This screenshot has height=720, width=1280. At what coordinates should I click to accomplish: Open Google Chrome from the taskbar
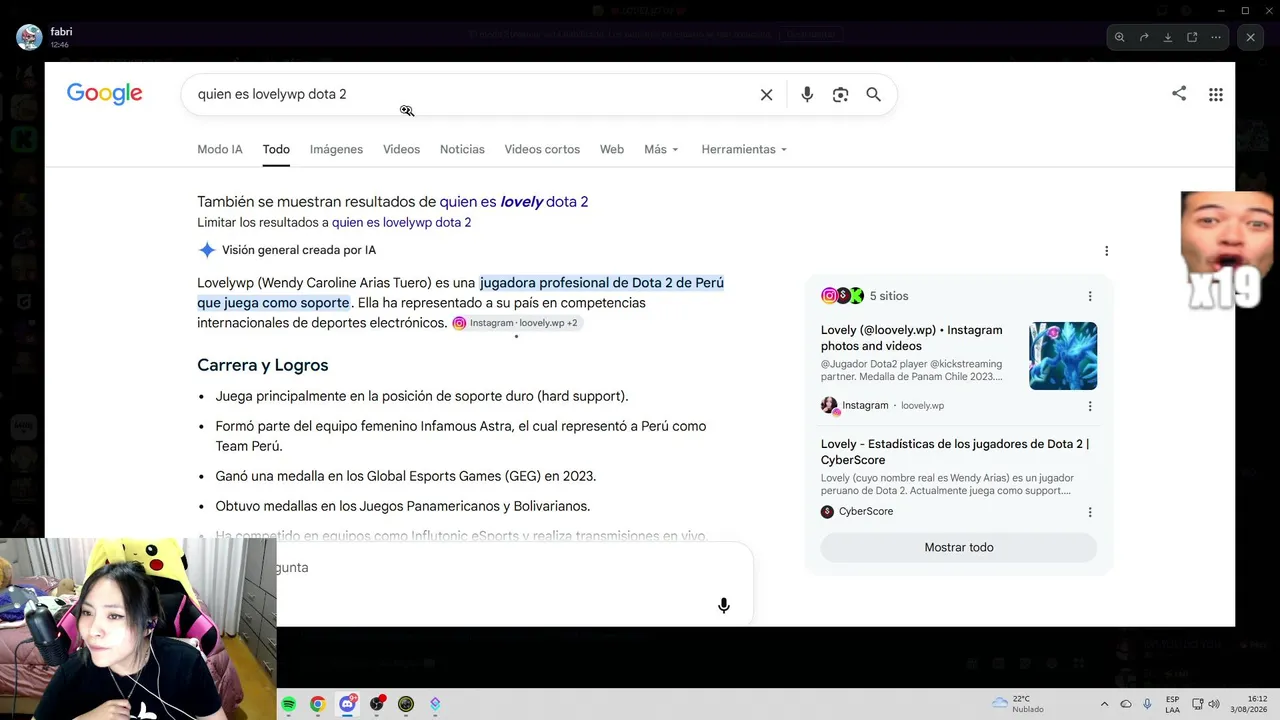point(318,704)
